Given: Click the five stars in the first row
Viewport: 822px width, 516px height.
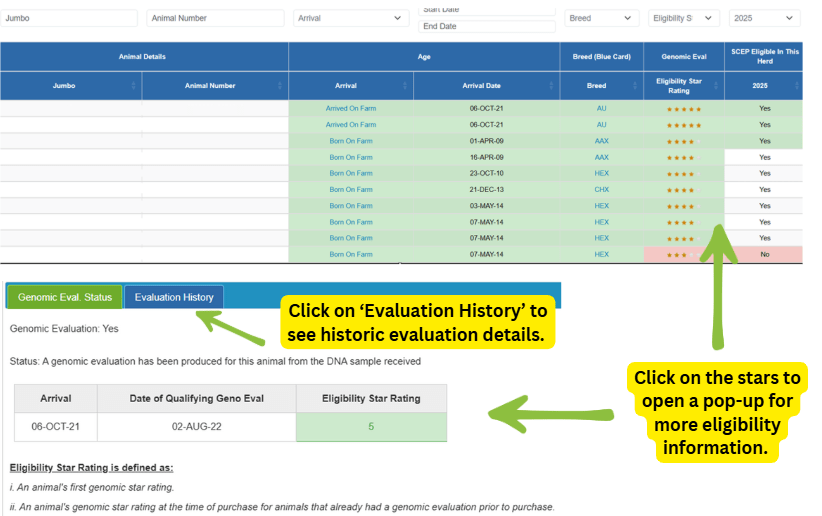Looking at the screenshot, I should [684, 109].
